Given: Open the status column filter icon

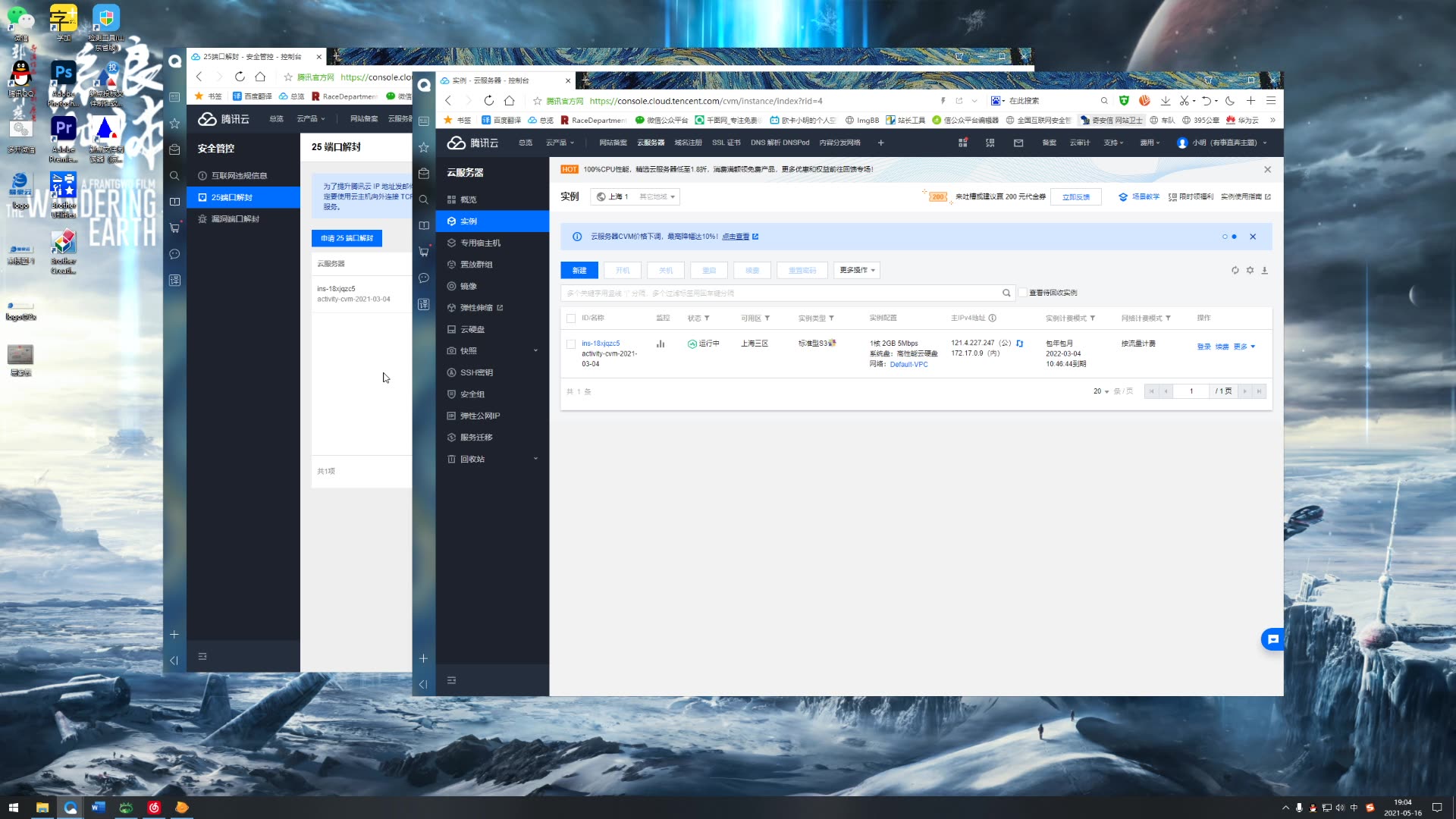Looking at the screenshot, I should tap(707, 318).
